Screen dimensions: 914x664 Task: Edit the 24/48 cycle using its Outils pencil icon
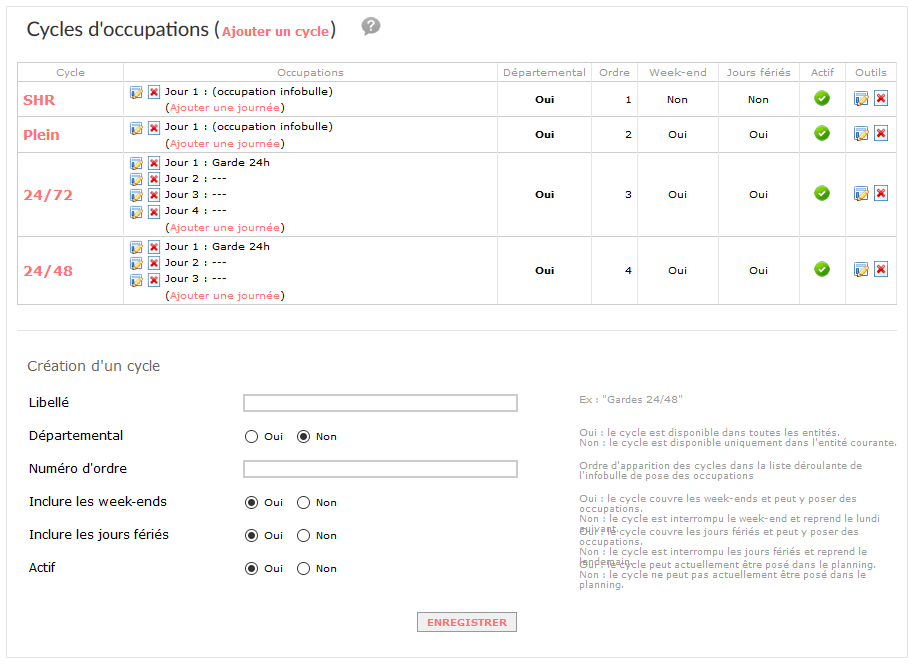click(861, 269)
